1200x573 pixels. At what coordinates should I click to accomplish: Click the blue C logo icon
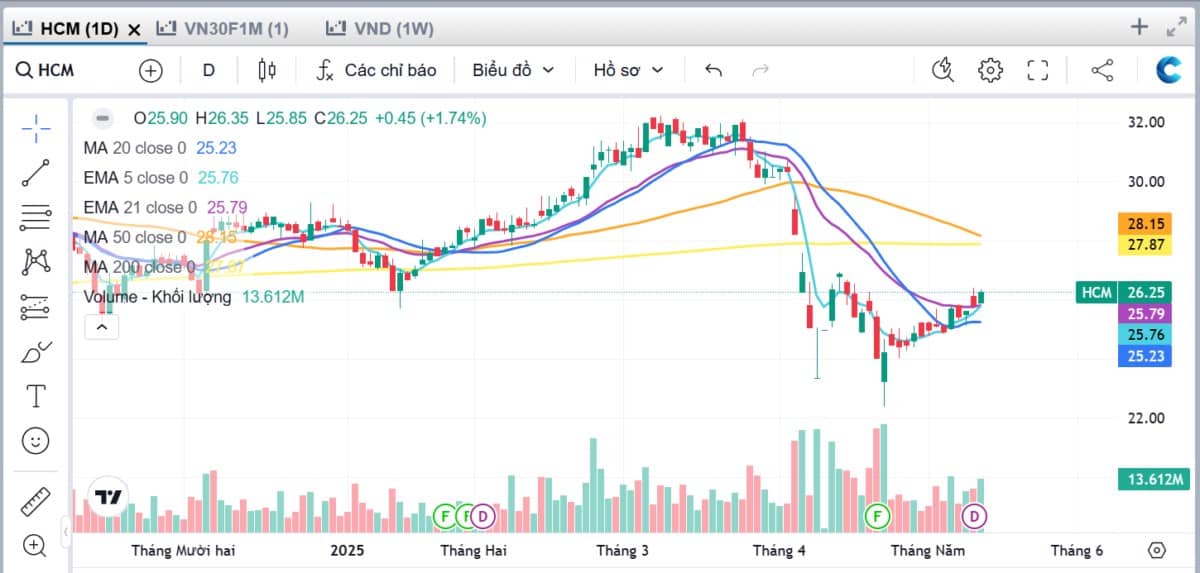point(1169,70)
